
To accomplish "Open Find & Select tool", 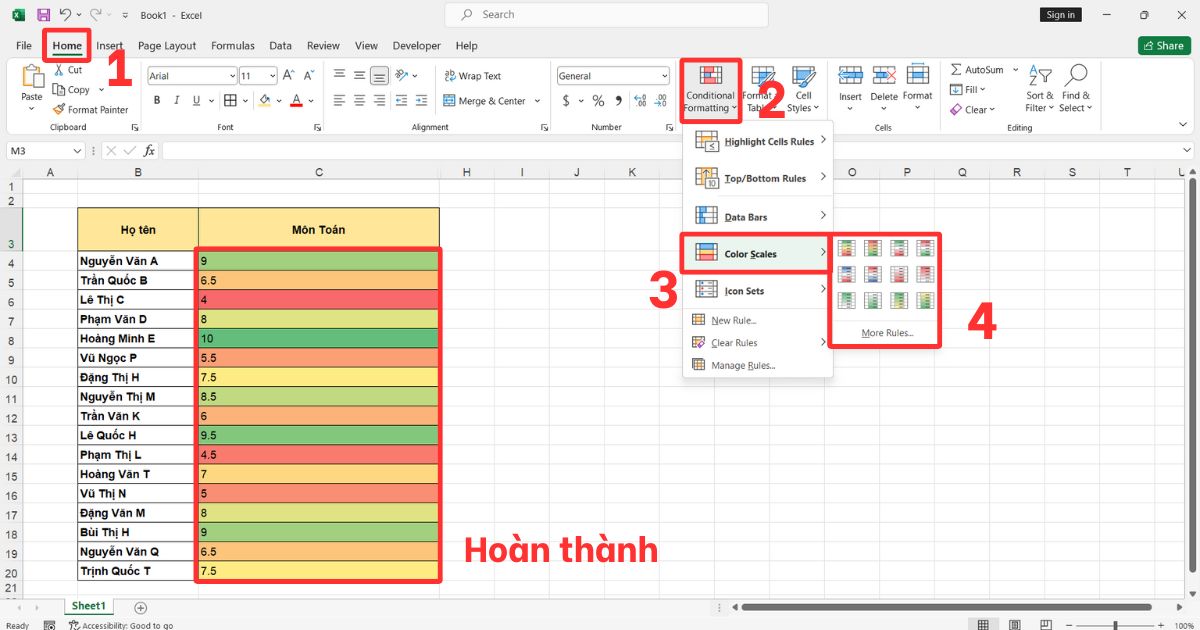I will (x=1075, y=90).
